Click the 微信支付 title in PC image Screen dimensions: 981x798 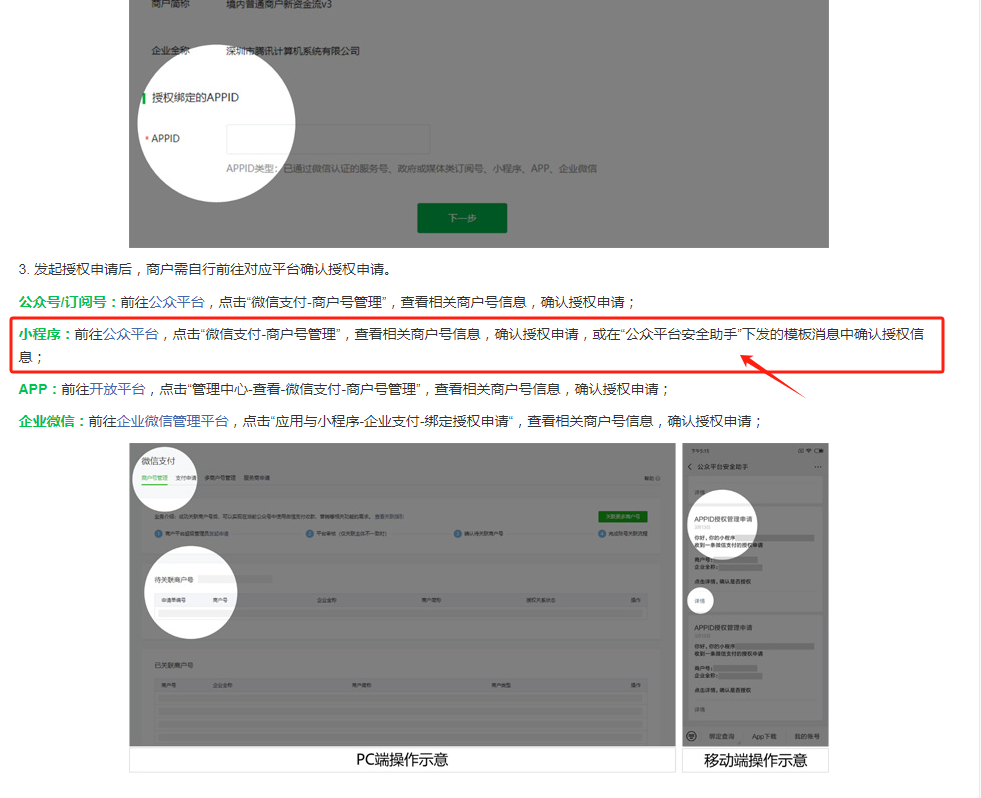(x=158, y=461)
